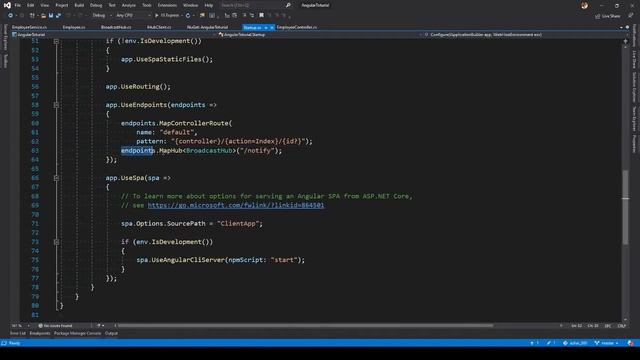Click the search magnifier icon

288,5
